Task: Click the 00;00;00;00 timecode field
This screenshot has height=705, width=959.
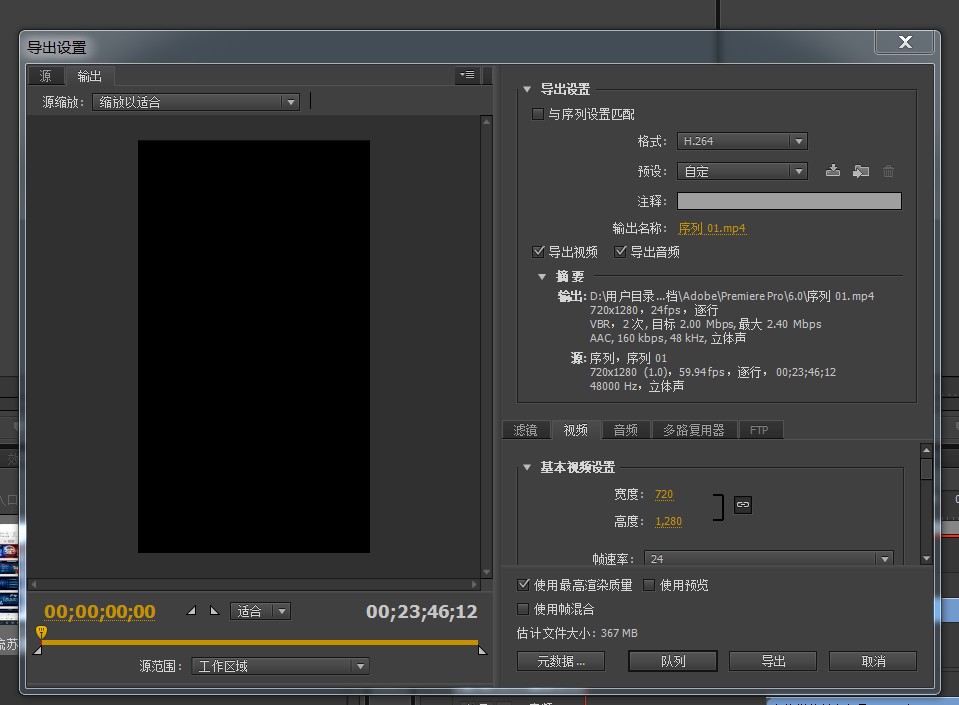Action: tap(98, 611)
